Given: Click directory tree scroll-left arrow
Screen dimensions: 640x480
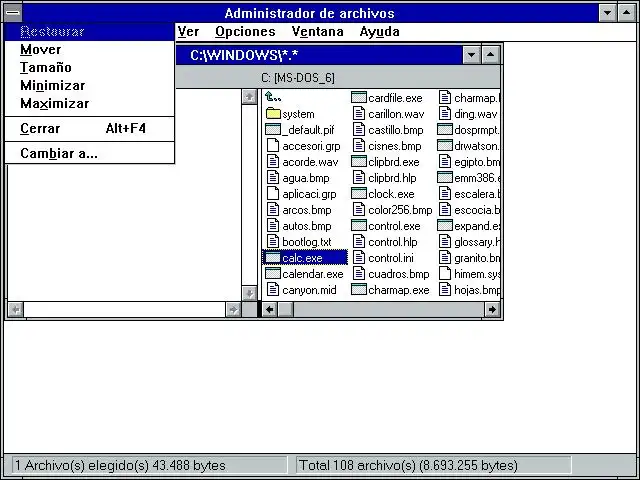Looking at the screenshot, I should pos(16,310).
